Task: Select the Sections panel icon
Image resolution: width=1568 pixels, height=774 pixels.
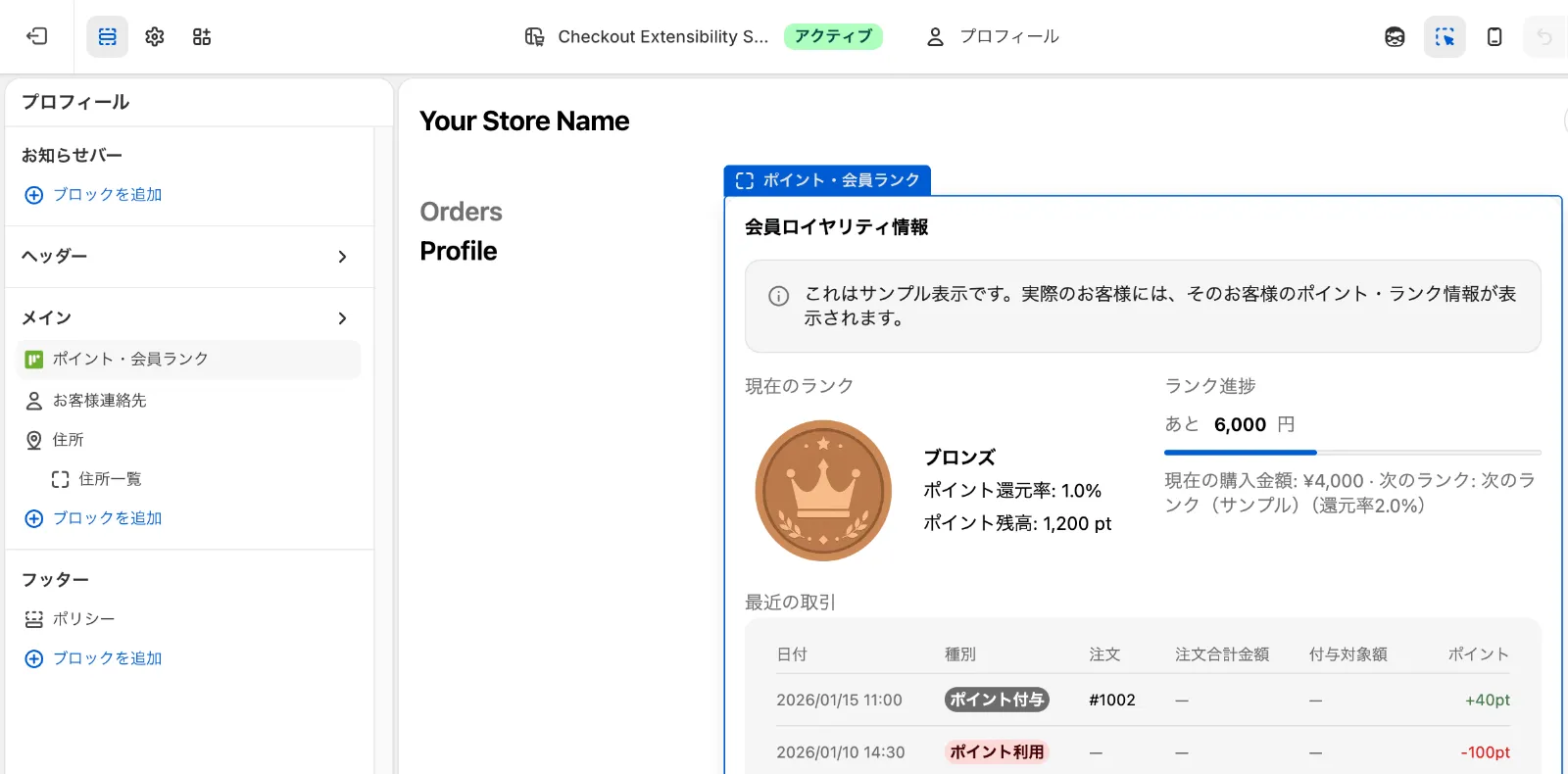Action: 108,36
